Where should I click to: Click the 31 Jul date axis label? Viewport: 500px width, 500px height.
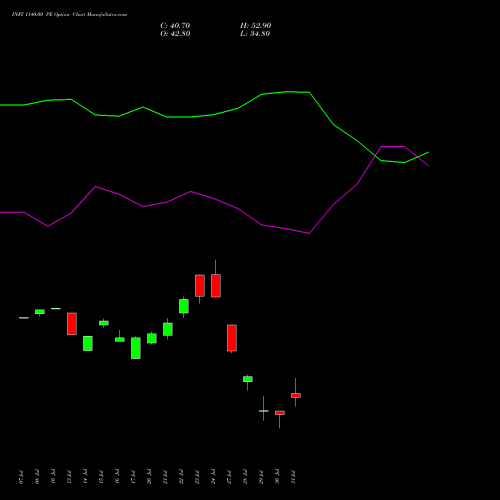tap(293, 477)
